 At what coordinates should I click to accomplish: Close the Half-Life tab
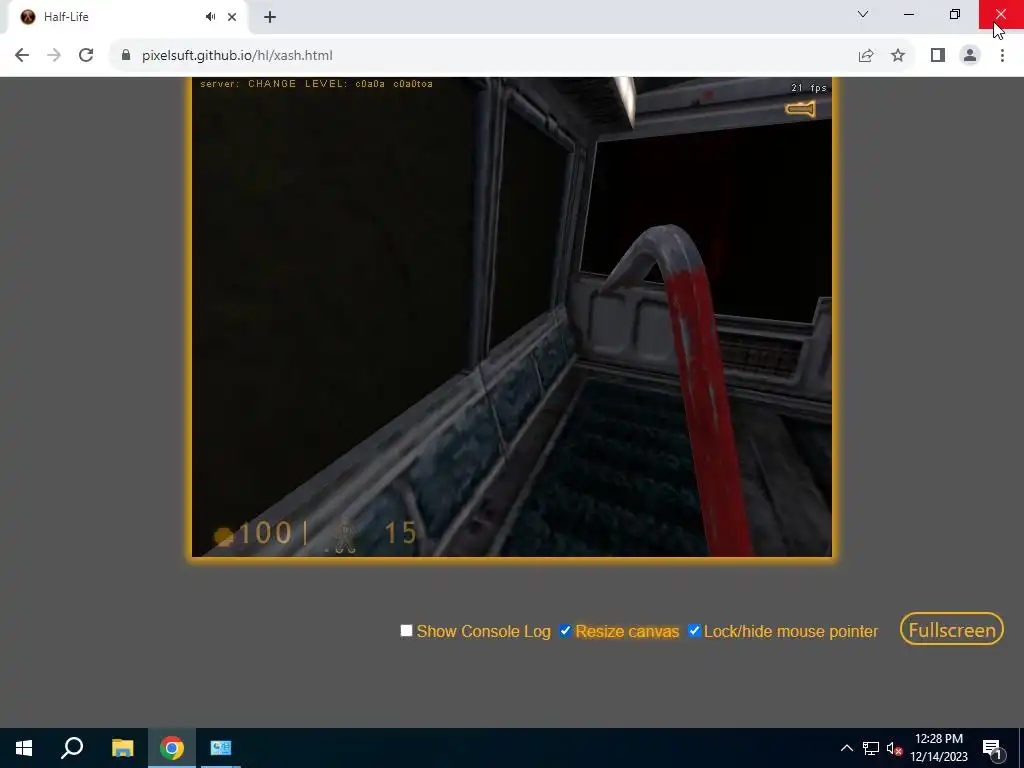coord(232,17)
